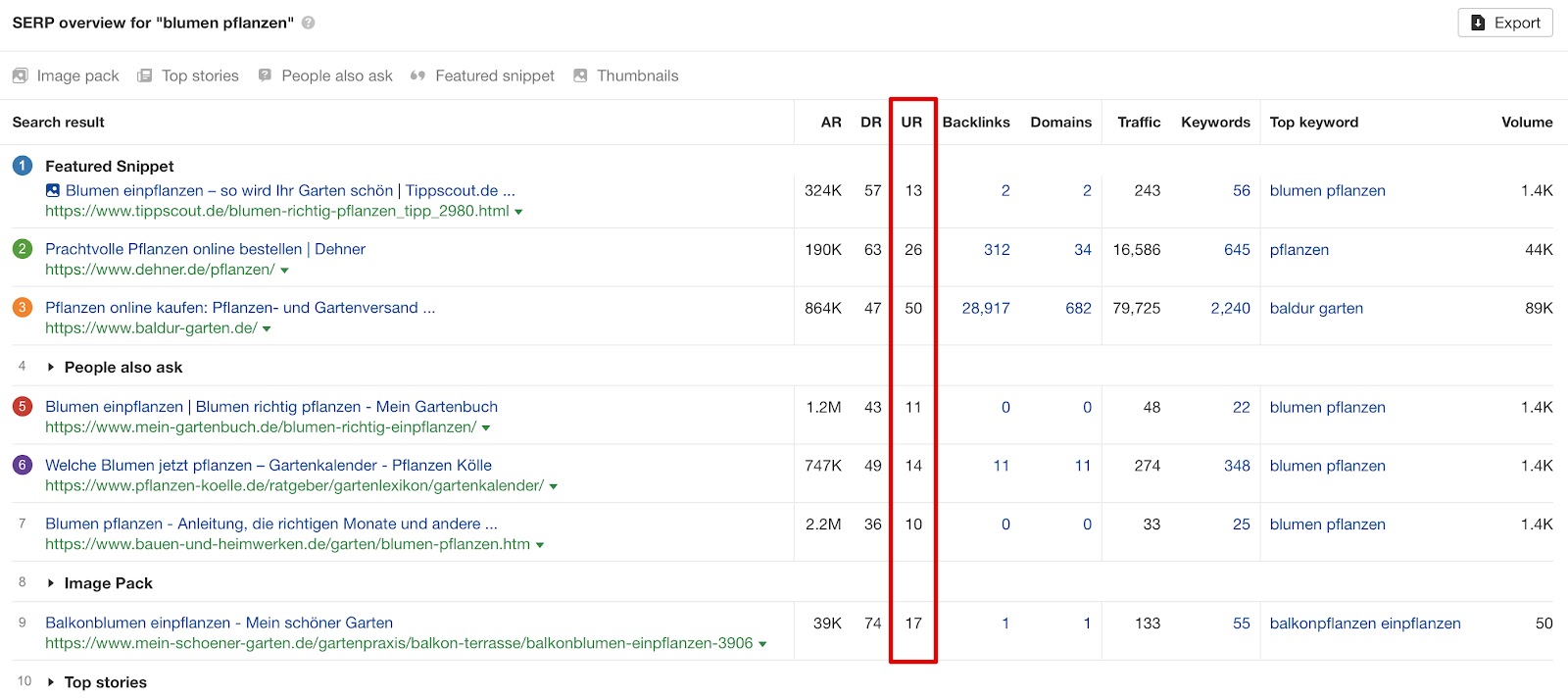Open dropdown next to tippscout.de URL

518,212
